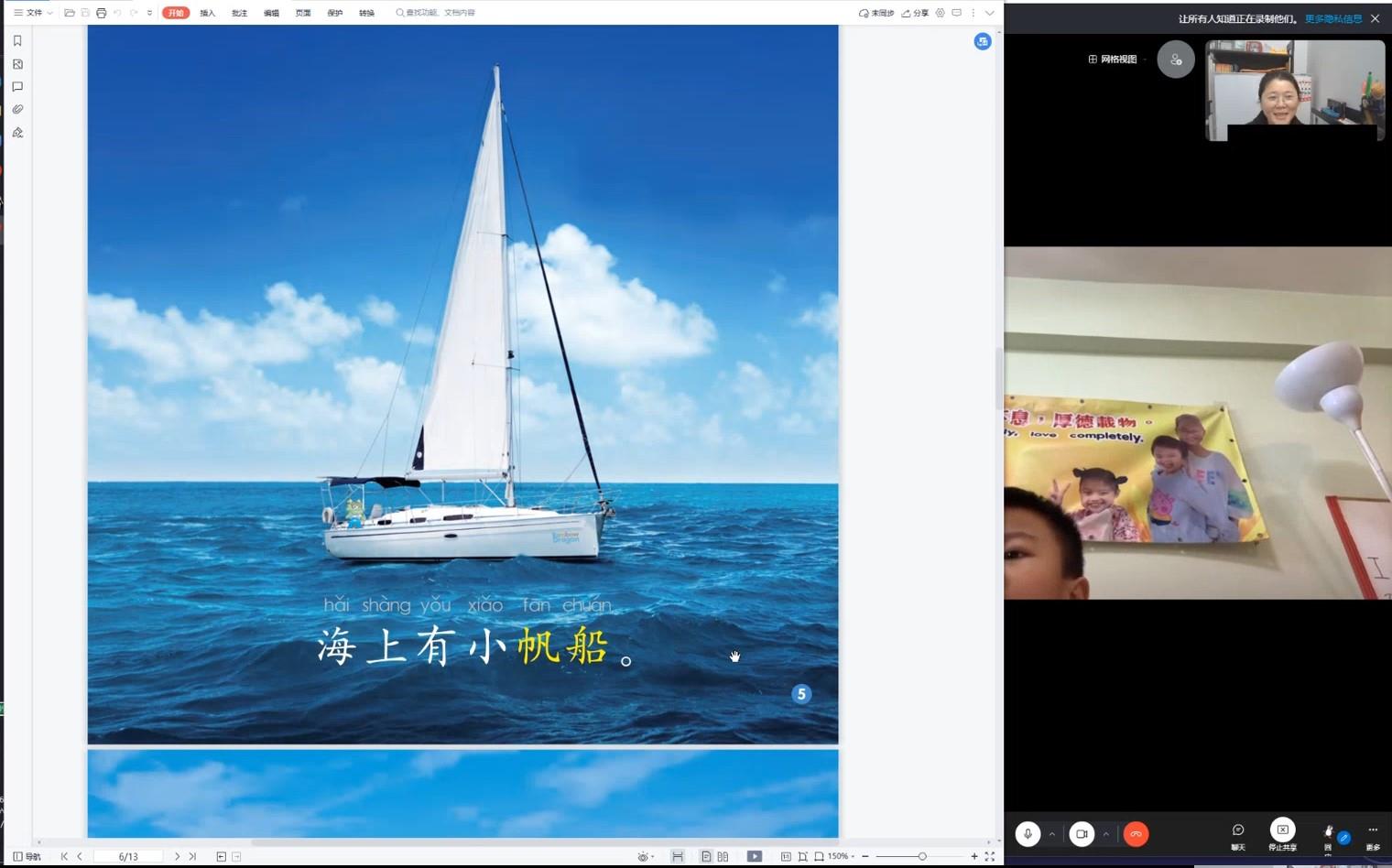This screenshot has height=868, width=1392.
Task: Open the 批注 annotation tab
Action: 240,13
